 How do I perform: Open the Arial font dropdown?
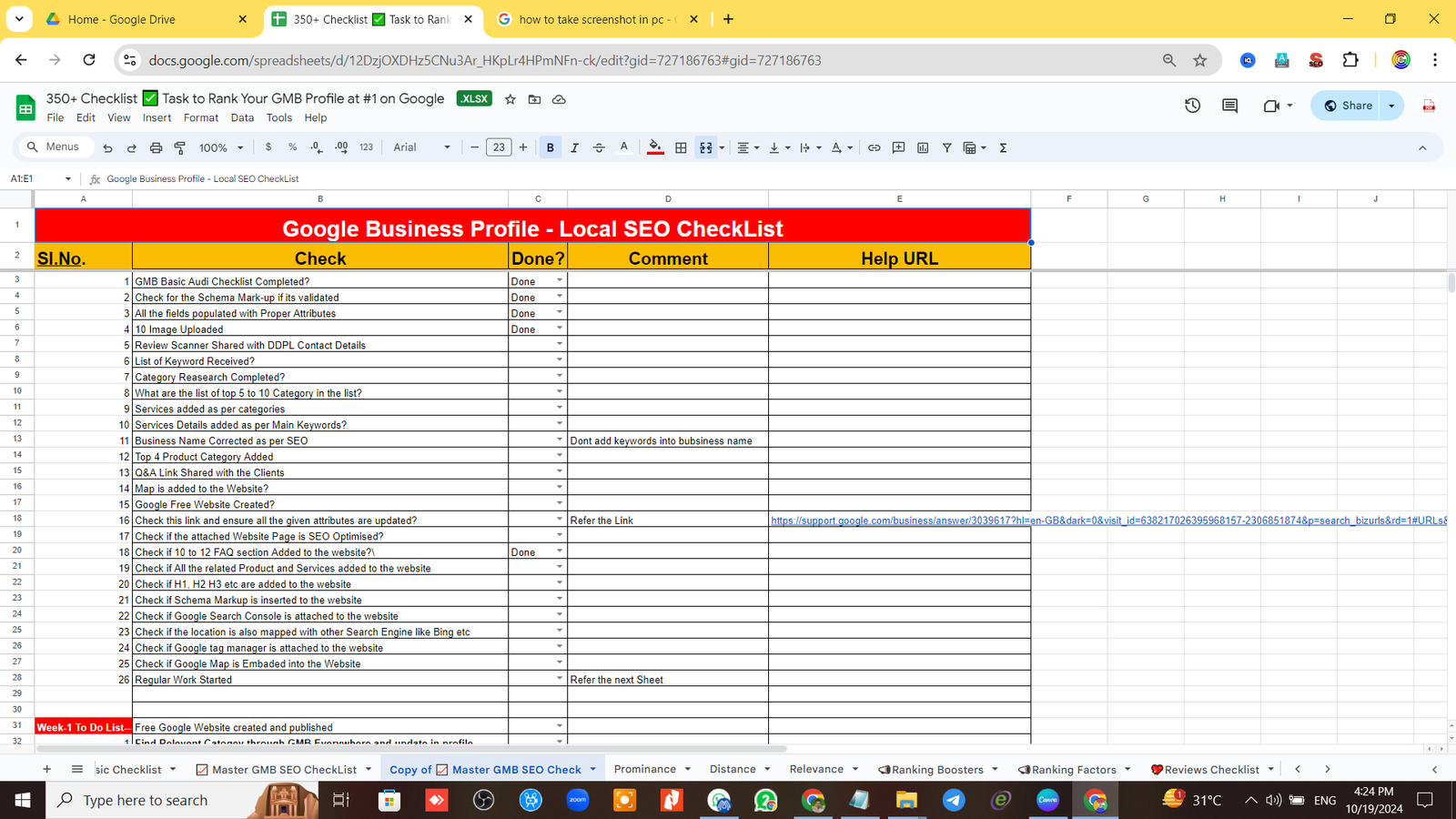point(421,147)
